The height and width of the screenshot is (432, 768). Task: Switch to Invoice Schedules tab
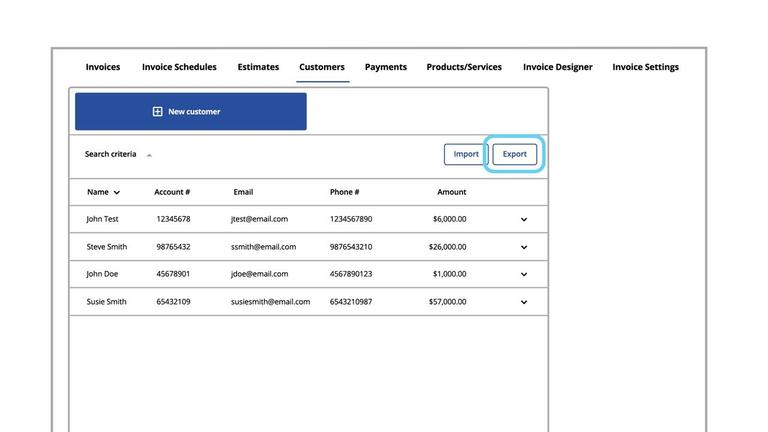[x=179, y=67]
